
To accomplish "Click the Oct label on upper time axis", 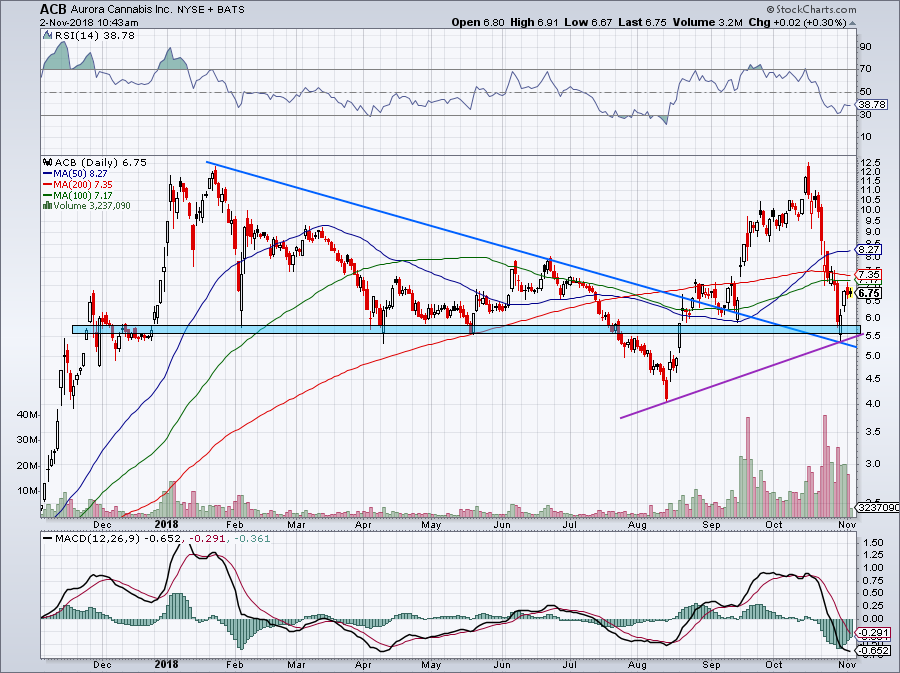I will click(774, 524).
